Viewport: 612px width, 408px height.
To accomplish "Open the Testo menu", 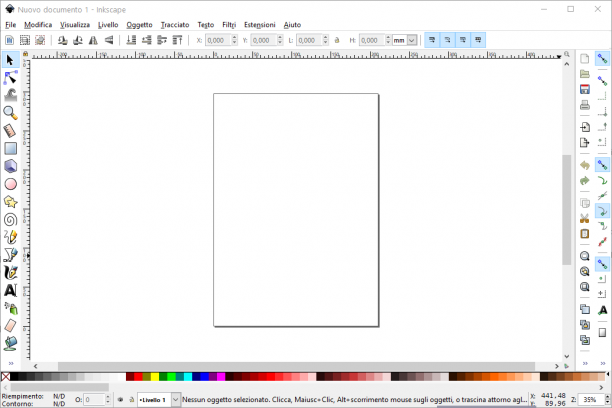I will [x=206, y=25].
